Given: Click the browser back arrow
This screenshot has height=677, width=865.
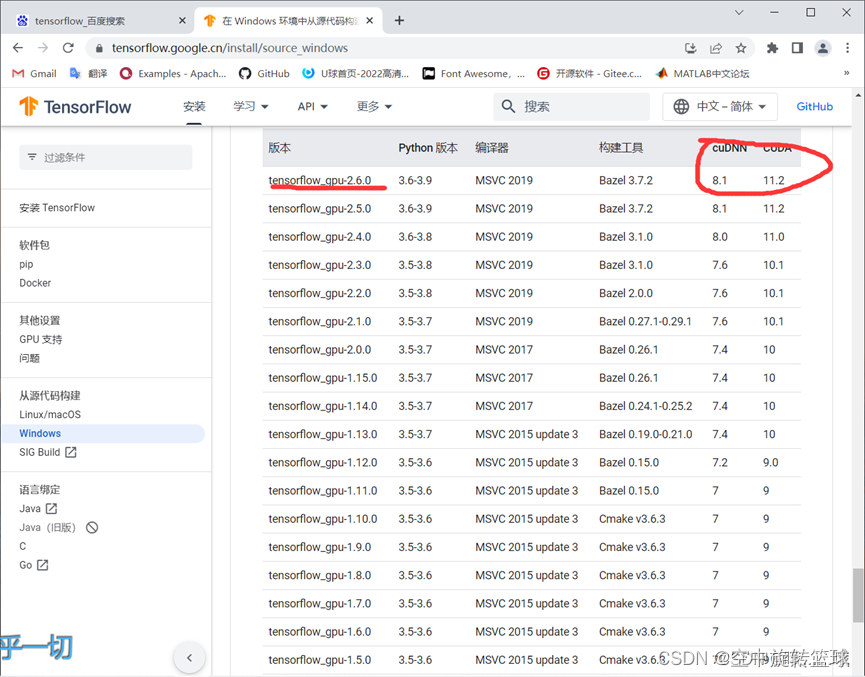Looking at the screenshot, I should (18, 48).
